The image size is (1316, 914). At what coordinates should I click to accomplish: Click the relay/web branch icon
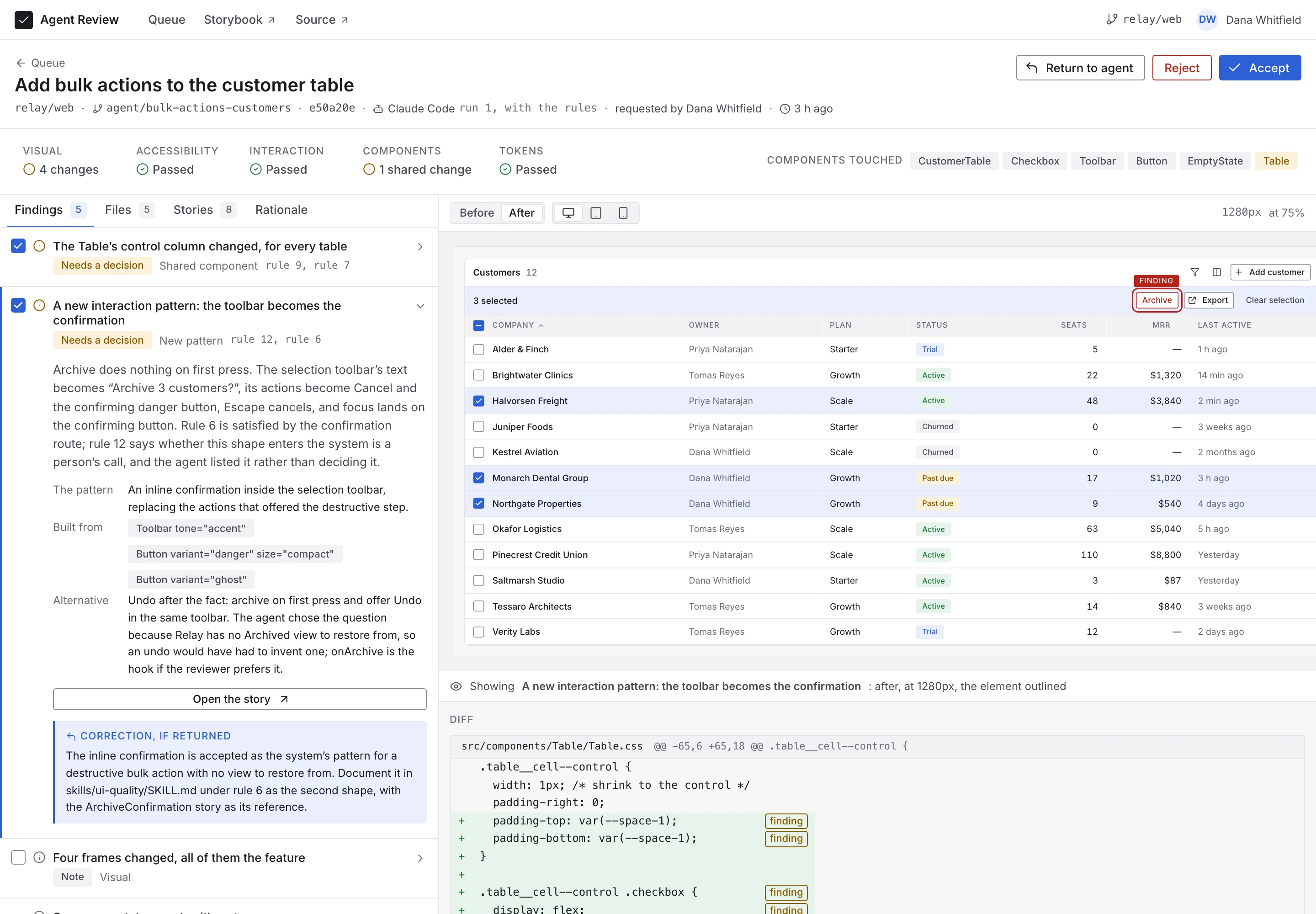coord(1112,20)
